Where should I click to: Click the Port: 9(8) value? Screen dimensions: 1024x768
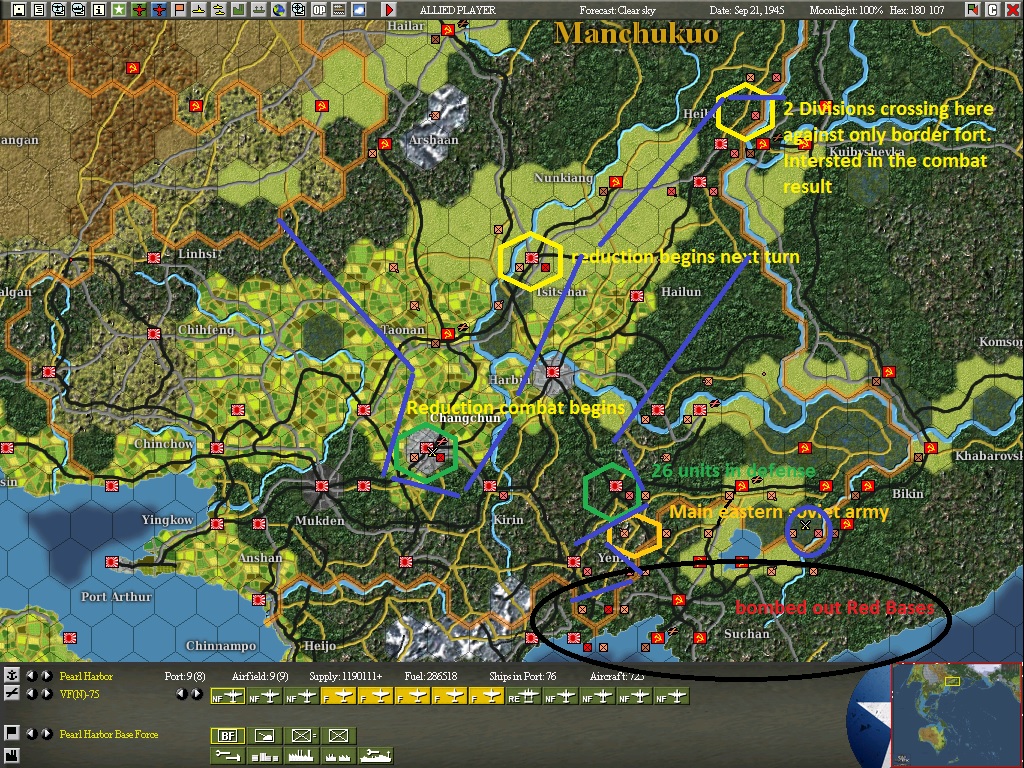pyautogui.click(x=185, y=677)
